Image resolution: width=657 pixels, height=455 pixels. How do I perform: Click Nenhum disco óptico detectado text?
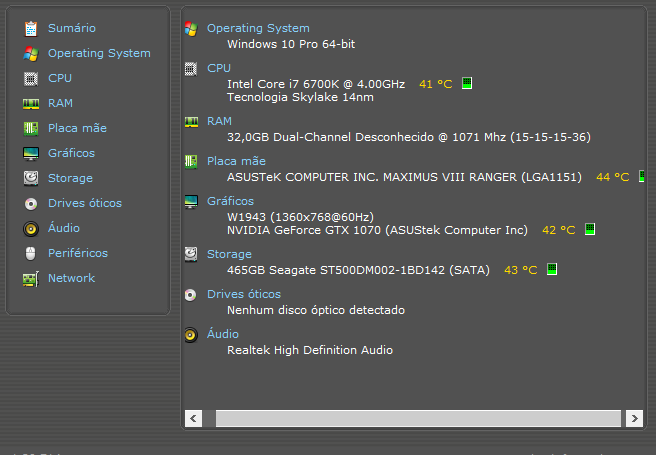click(x=316, y=310)
